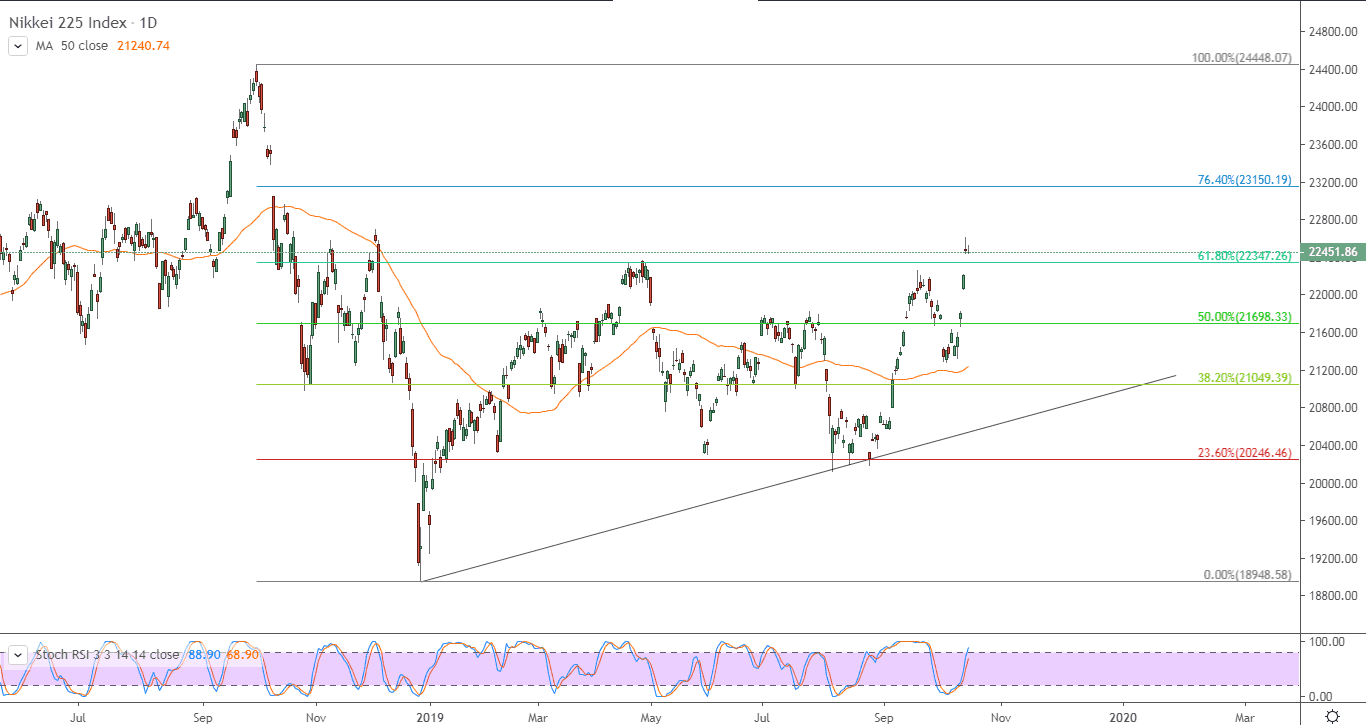This screenshot has height=725, width=1366.
Task: Click the 20800.00 price axis label
Action: pos(1332,408)
